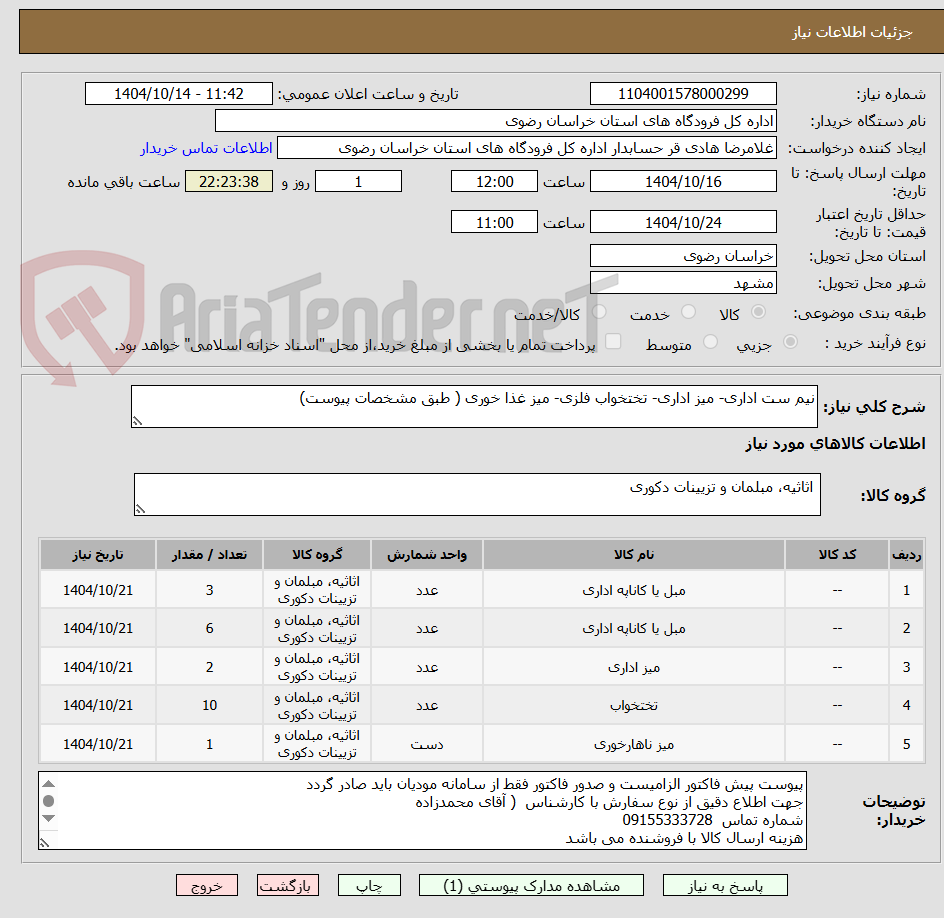Toggle the اسناد خزانه اسلامی payment checkbox
The image size is (944, 918).
tap(613, 341)
